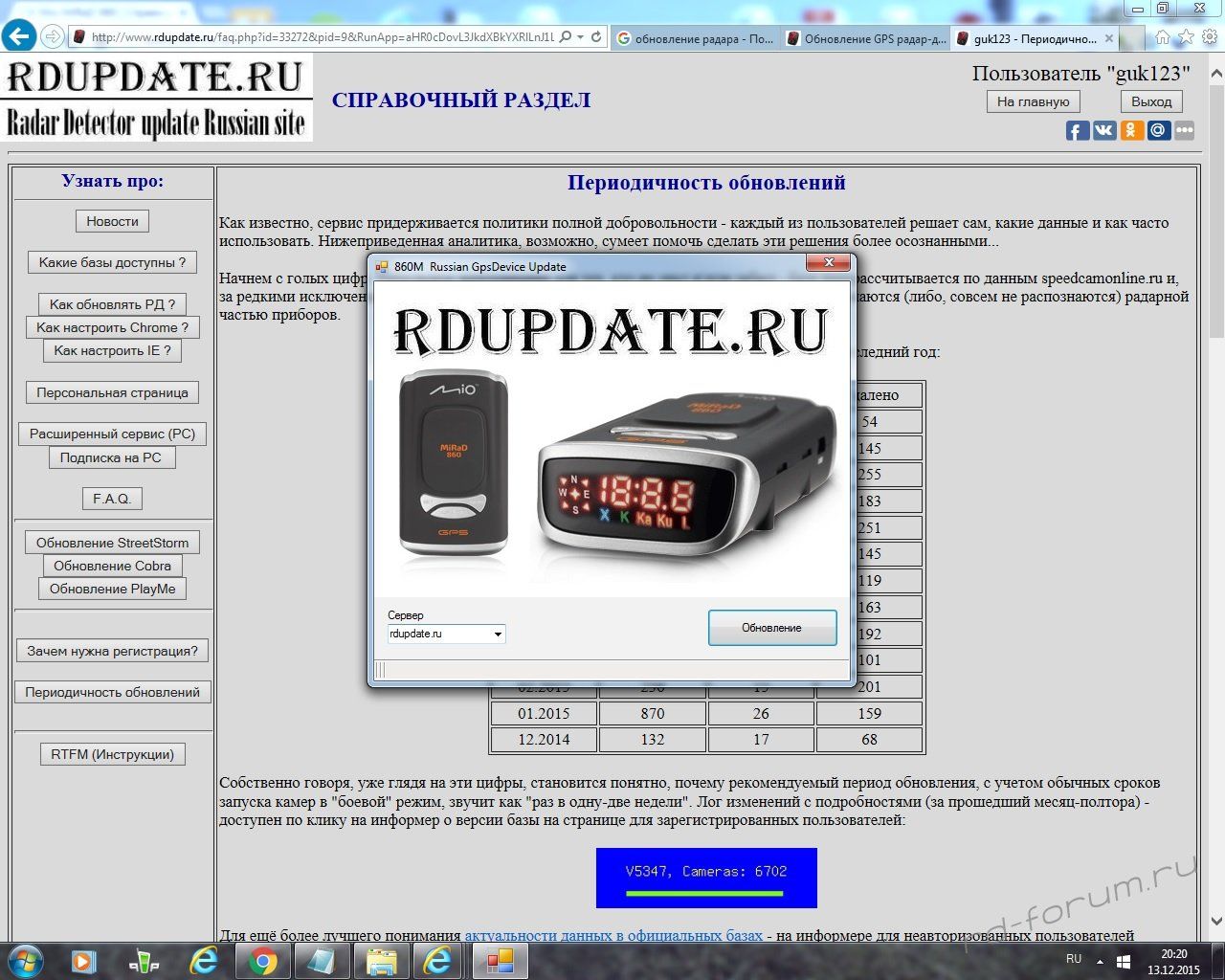Open browser tools gear icon
The width and height of the screenshot is (1225, 980).
tap(1209, 37)
